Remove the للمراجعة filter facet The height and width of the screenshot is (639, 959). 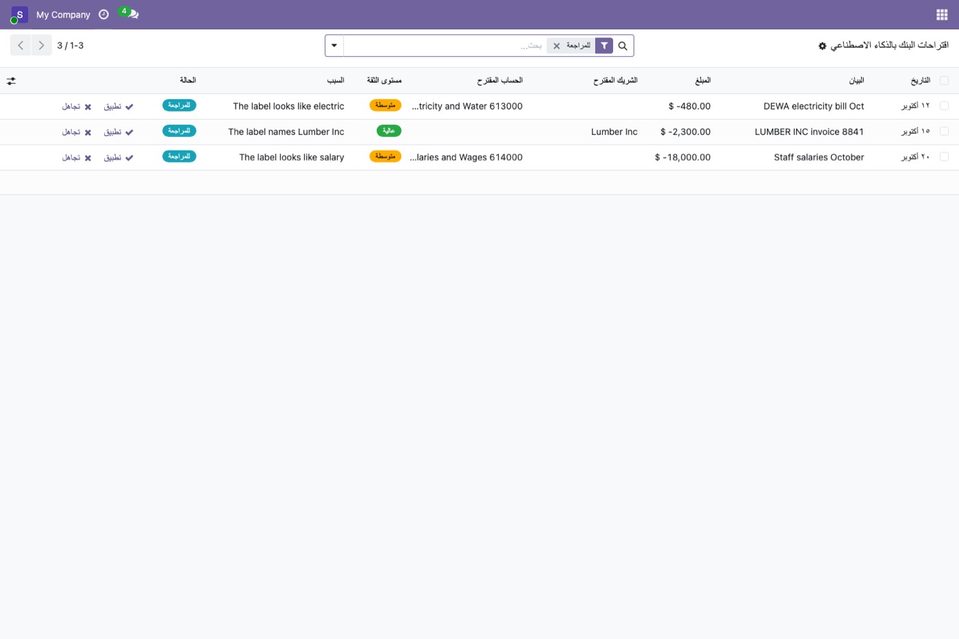tap(557, 46)
